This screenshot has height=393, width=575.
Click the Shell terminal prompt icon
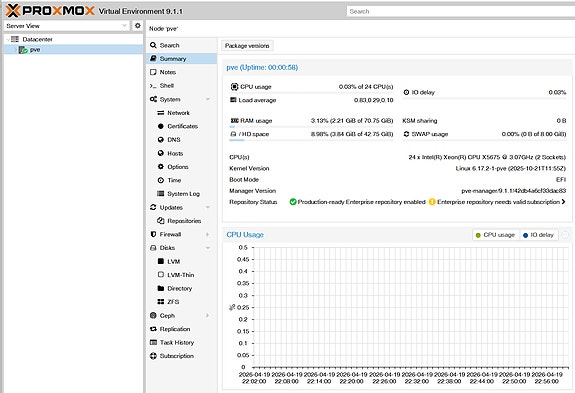coord(153,86)
